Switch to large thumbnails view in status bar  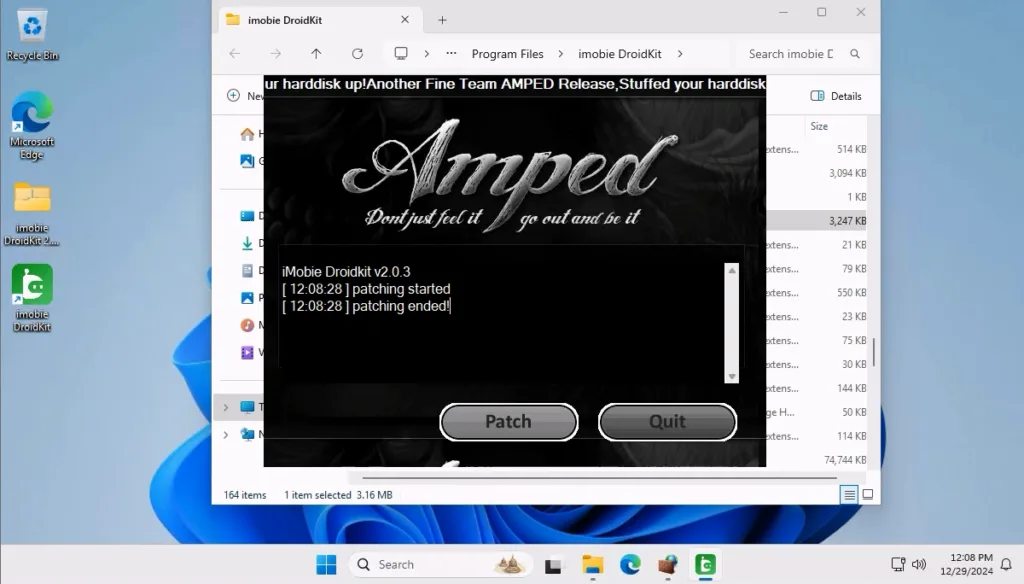pyautogui.click(x=868, y=495)
